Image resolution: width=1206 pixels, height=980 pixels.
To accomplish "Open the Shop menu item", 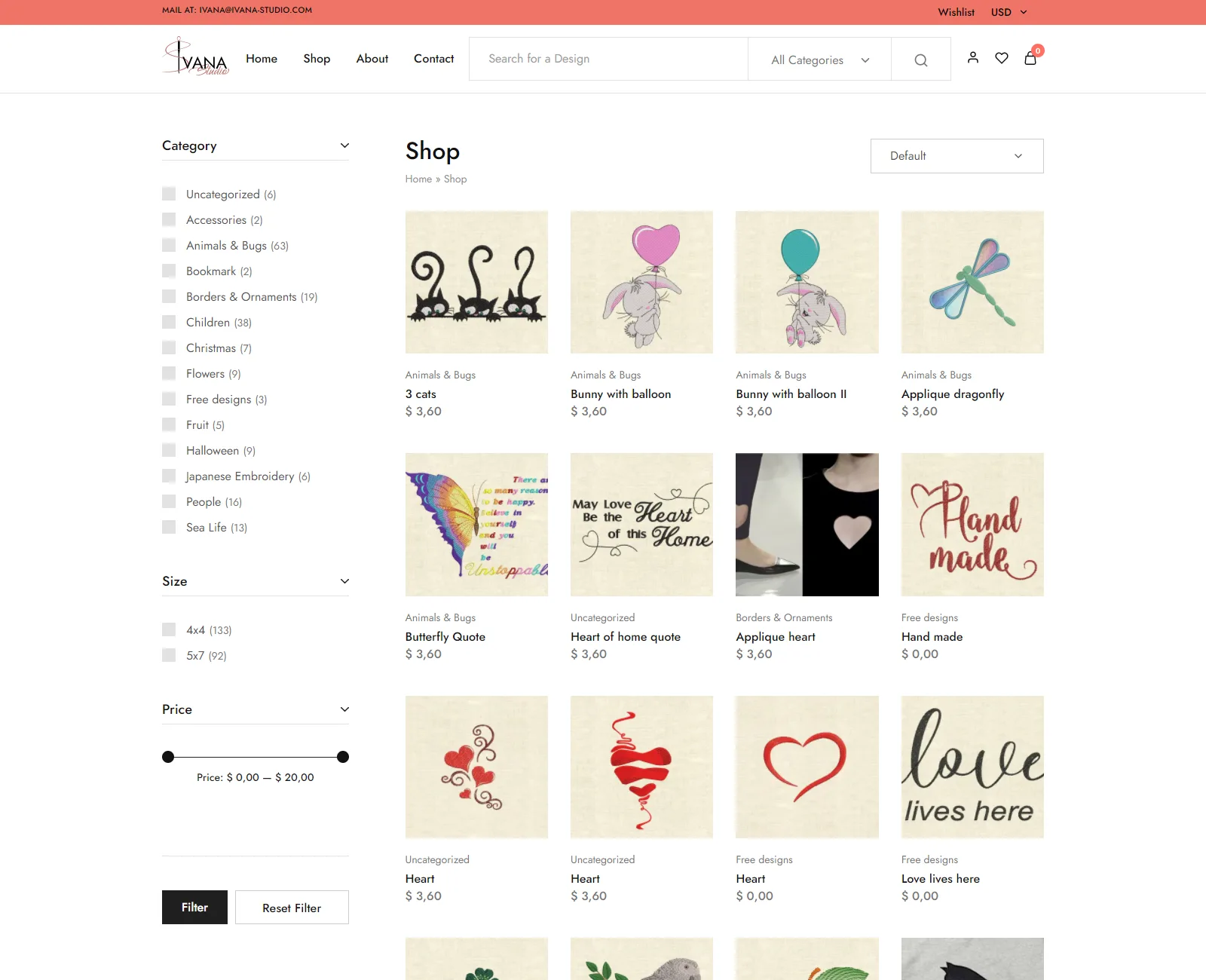I will coord(317,59).
